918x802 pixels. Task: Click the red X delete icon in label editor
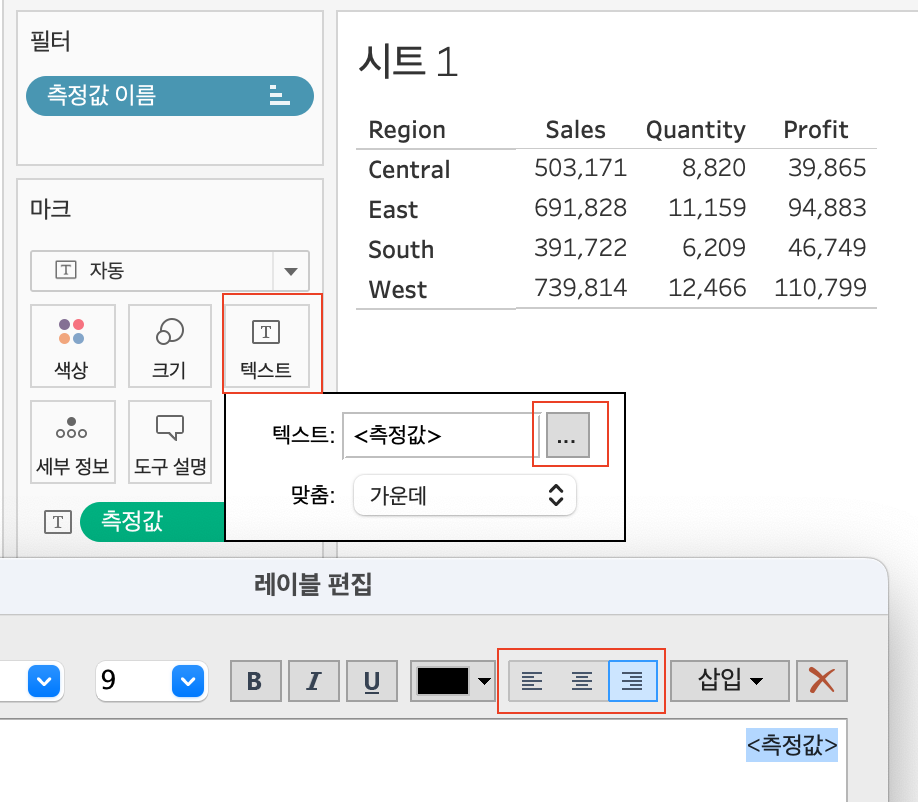coord(822,681)
